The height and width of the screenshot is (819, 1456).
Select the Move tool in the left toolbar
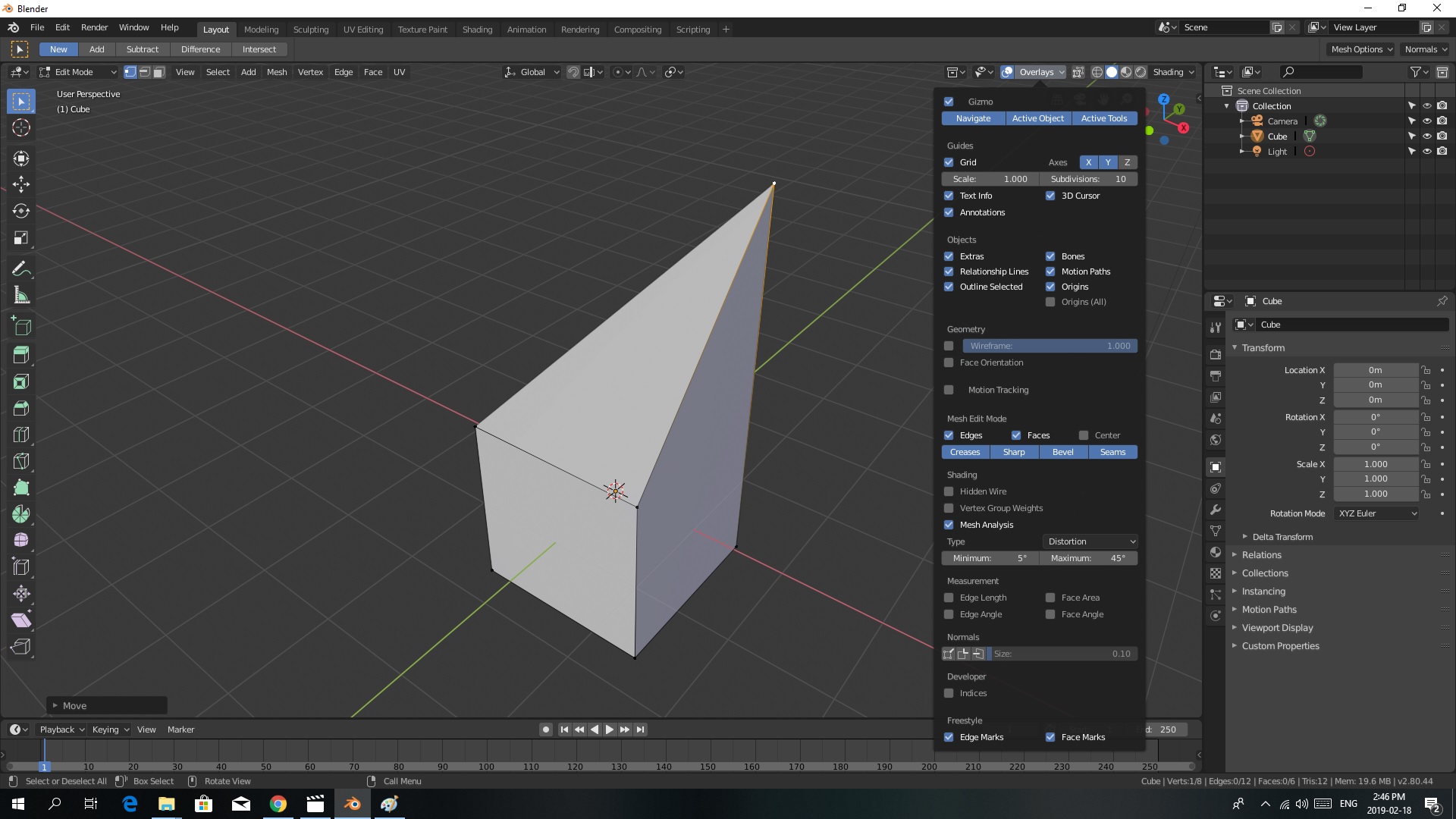coord(21,184)
